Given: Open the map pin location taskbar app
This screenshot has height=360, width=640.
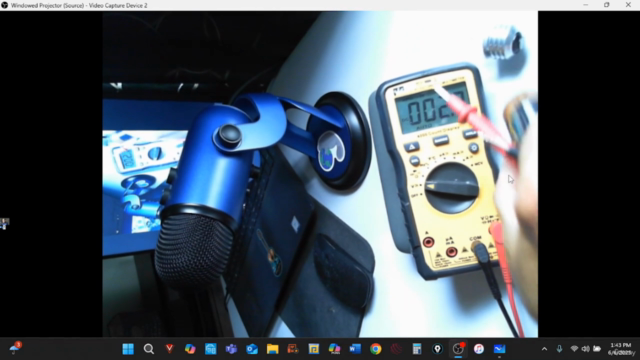Looking at the screenshot, I should (x=438, y=349).
